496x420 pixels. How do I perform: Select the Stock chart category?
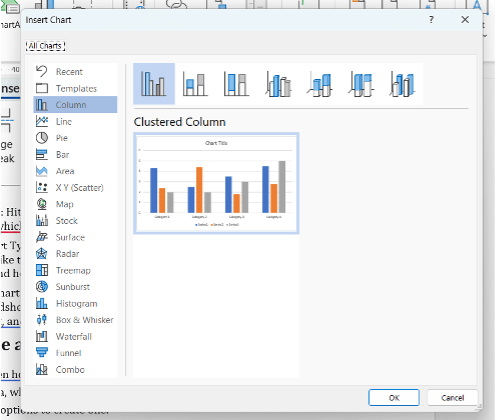(x=75, y=221)
